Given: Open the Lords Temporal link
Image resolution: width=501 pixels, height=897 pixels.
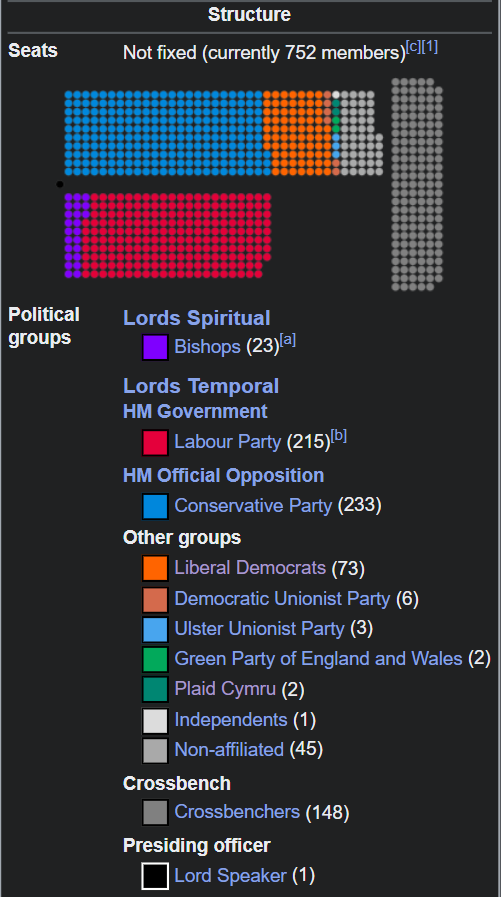Looking at the screenshot, I should pyautogui.click(x=201, y=386).
